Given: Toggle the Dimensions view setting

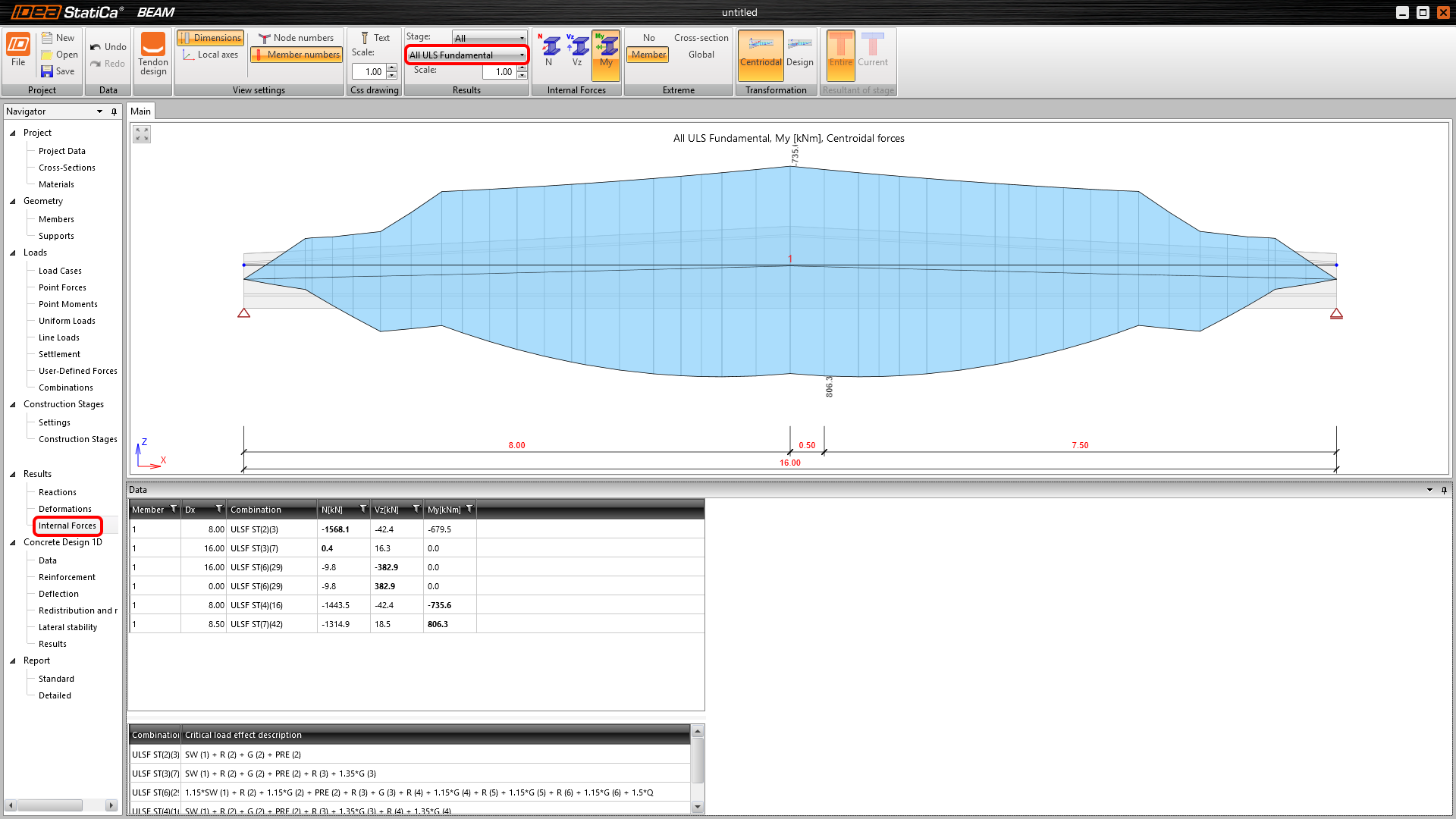Looking at the screenshot, I should 210,38.
